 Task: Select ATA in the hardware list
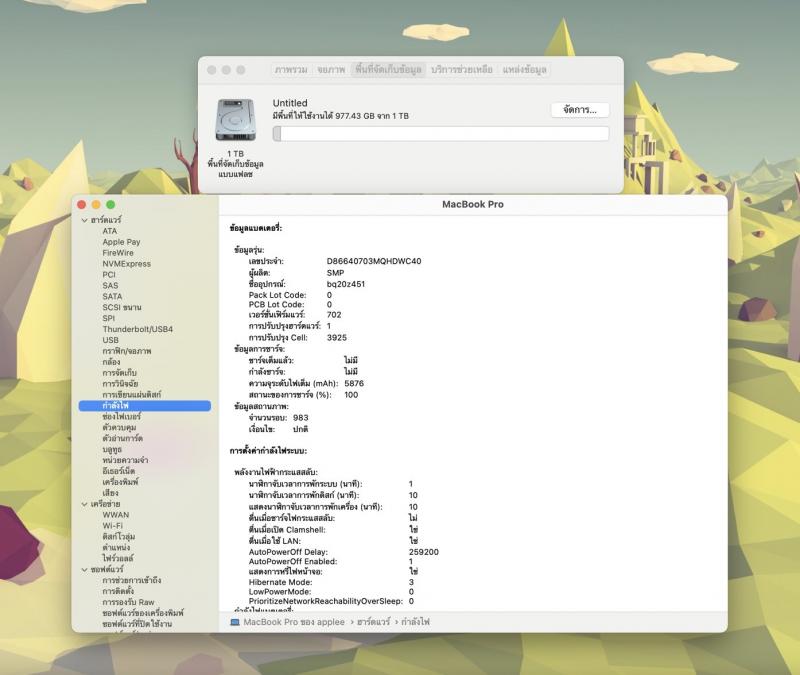click(x=110, y=231)
